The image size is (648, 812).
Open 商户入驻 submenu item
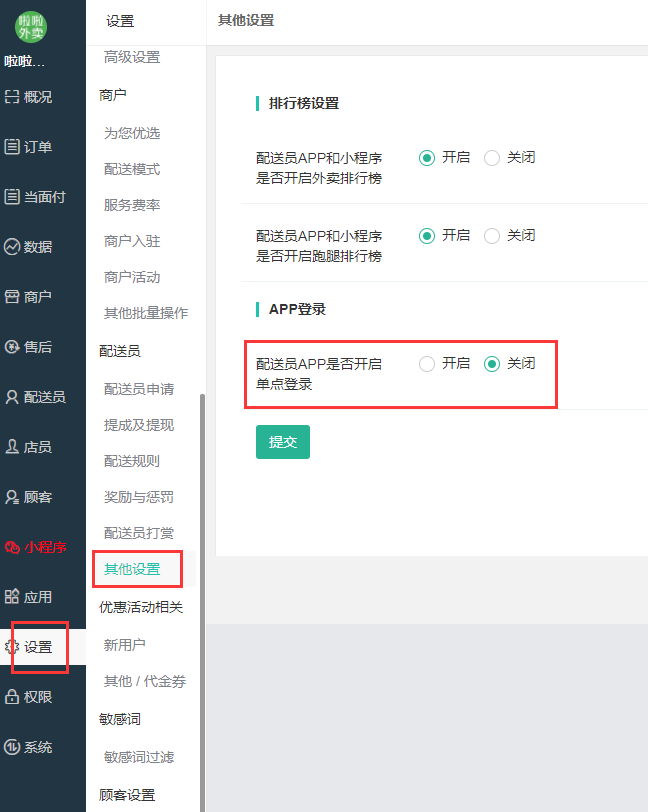pyautogui.click(x=132, y=241)
